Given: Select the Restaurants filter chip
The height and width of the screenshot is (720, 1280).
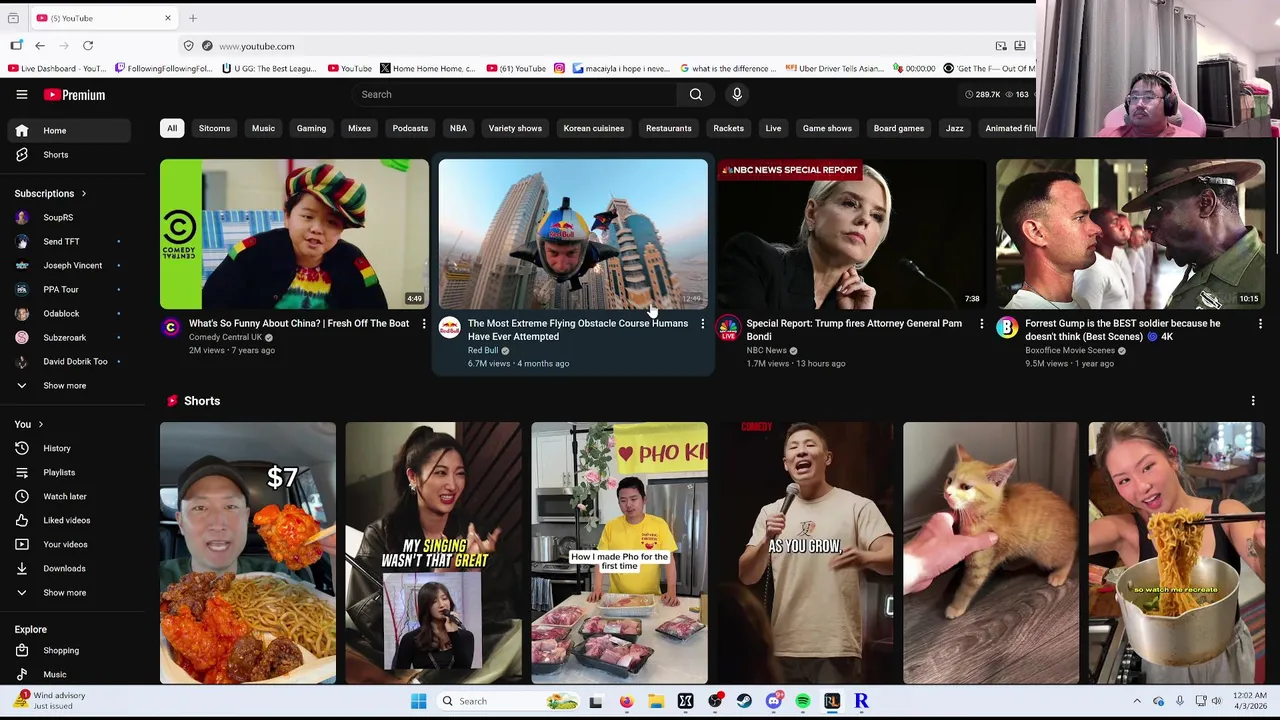Looking at the screenshot, I should [x=669, y=128].
